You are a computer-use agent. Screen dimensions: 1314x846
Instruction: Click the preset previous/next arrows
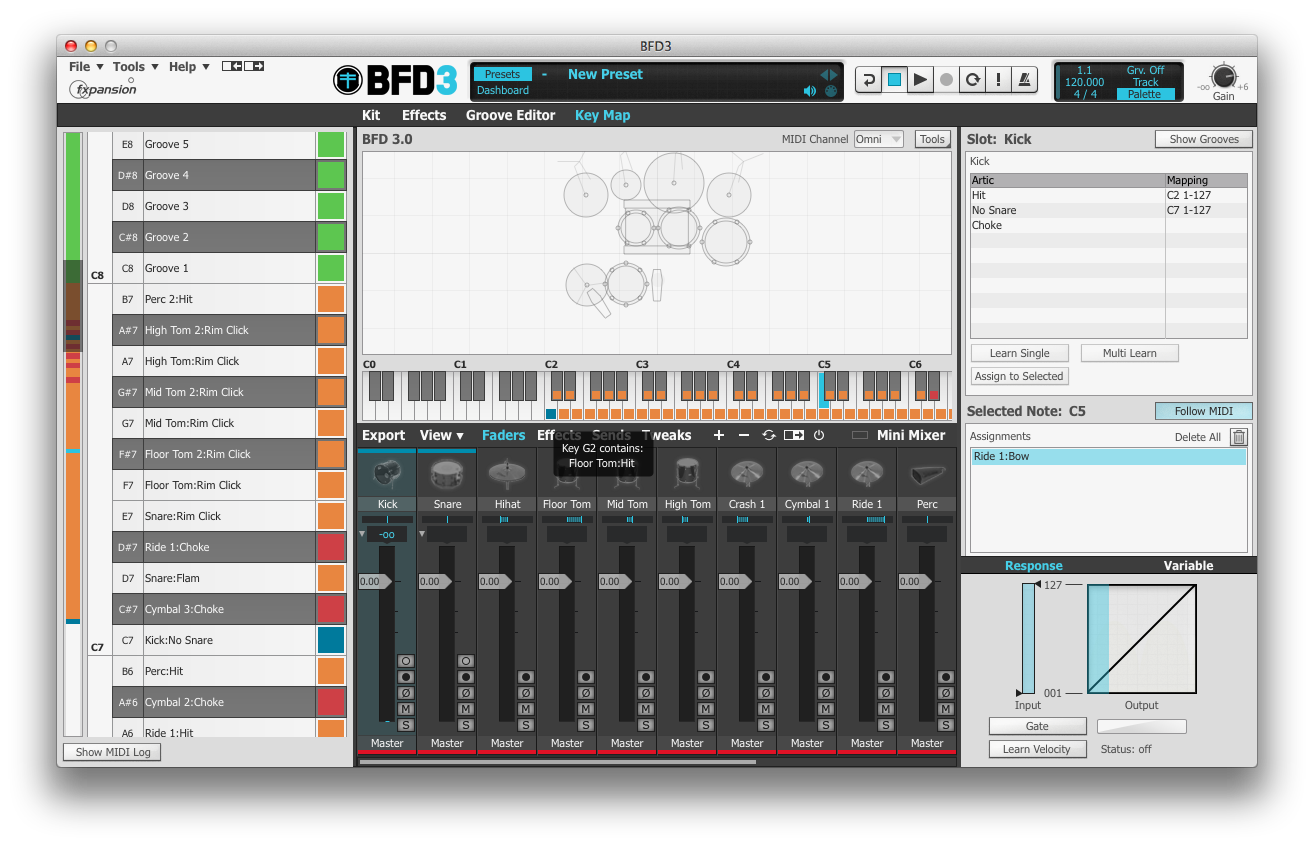tap(829, 75)
